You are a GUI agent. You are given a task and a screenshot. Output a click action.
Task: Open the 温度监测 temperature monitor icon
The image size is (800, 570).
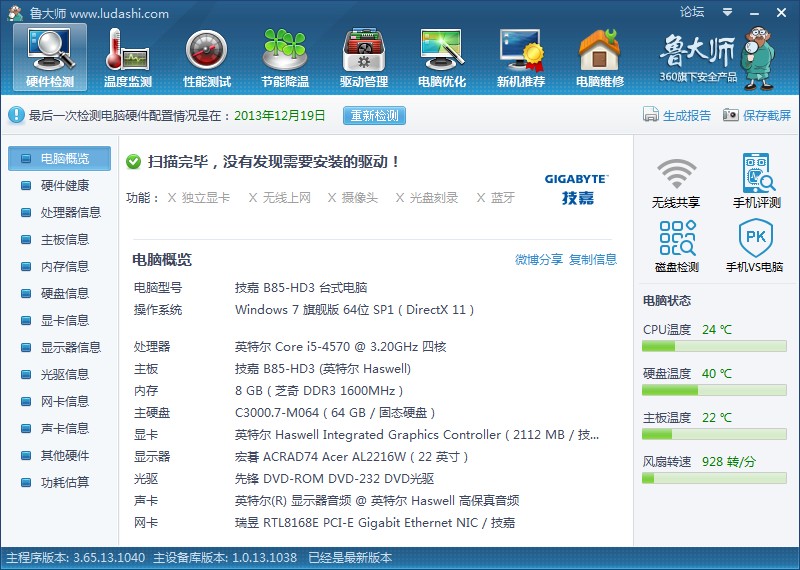tap(128, 56)
